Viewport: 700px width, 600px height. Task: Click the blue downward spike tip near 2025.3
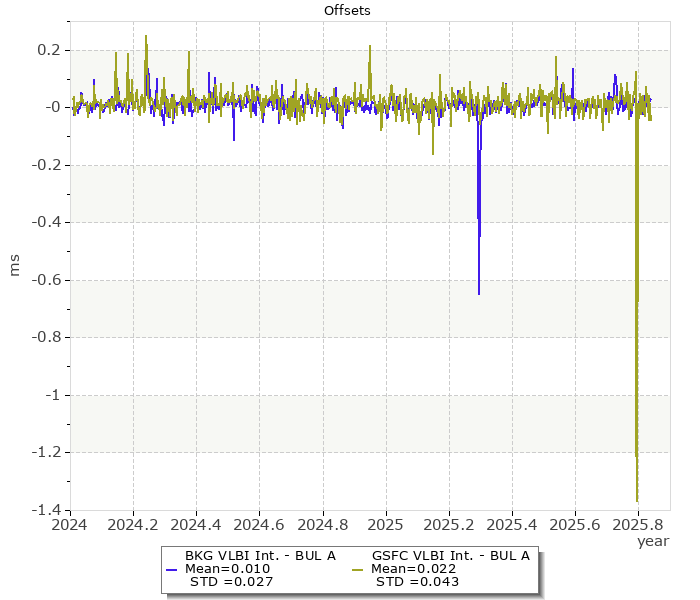479,294
